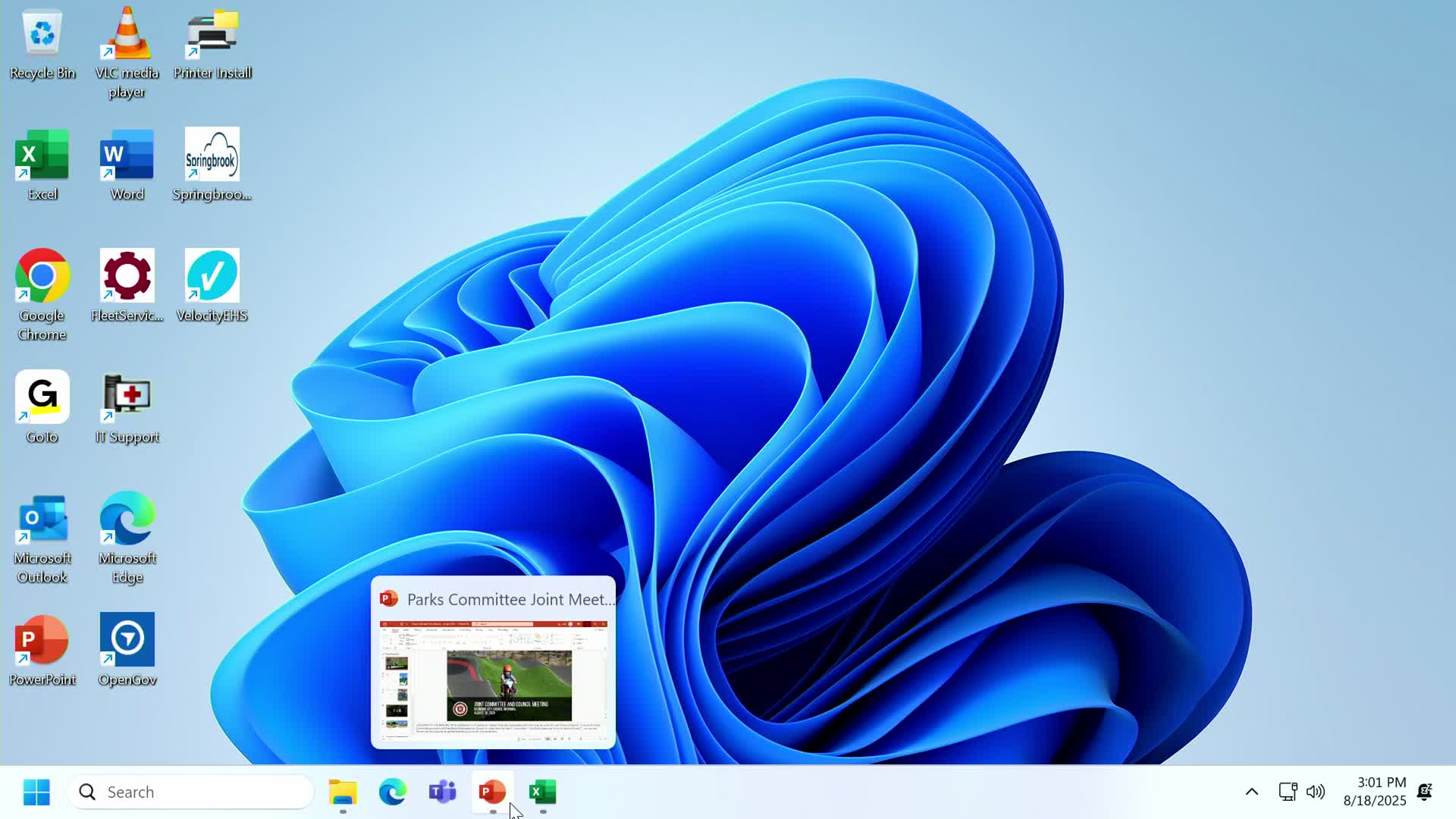Click the taskbar Search box
The image size is (1456, 819).
point(191,792)
